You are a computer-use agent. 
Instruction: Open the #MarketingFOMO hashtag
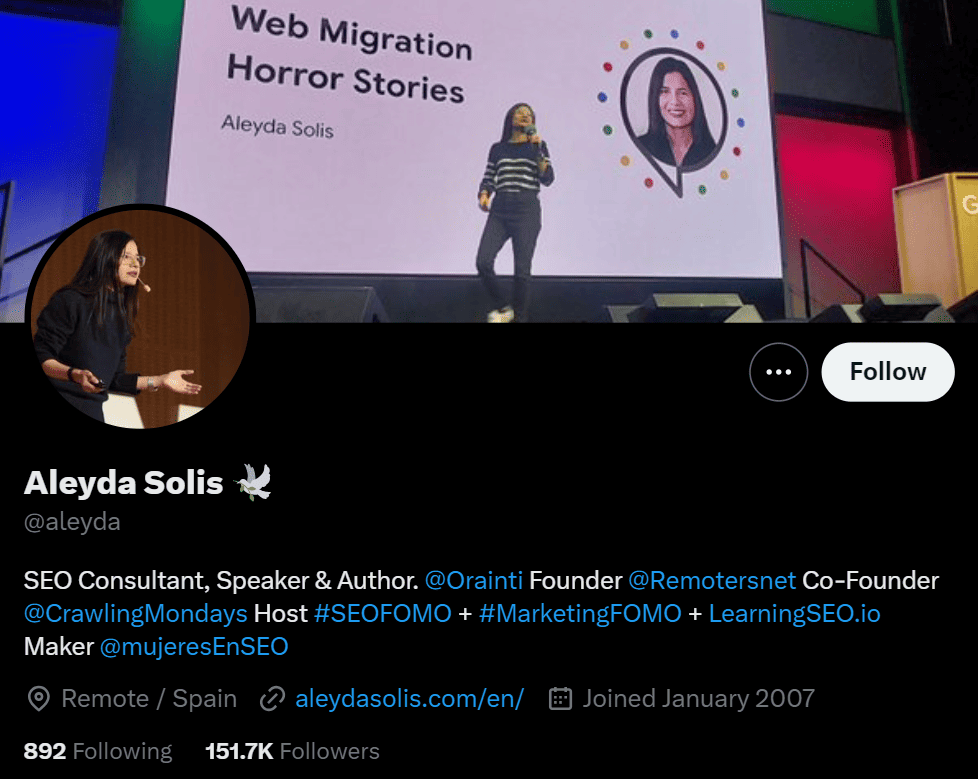coord(580,614)
